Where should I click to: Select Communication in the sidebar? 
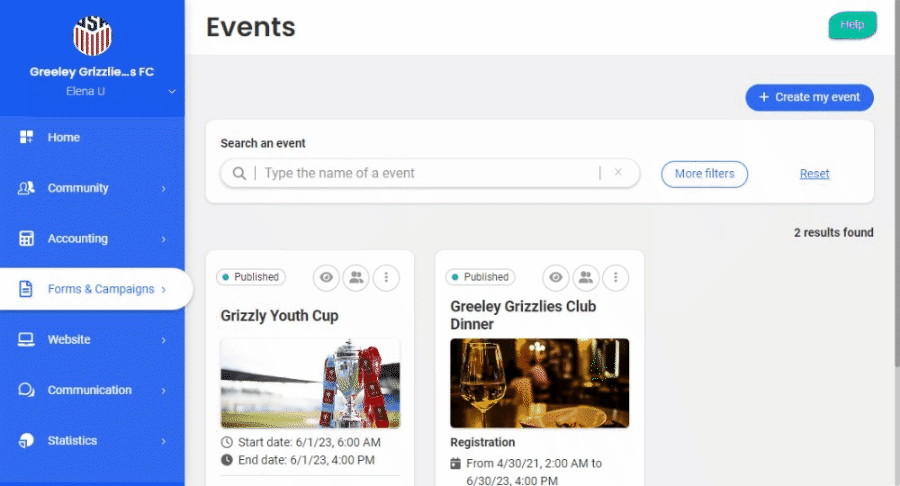89,390
